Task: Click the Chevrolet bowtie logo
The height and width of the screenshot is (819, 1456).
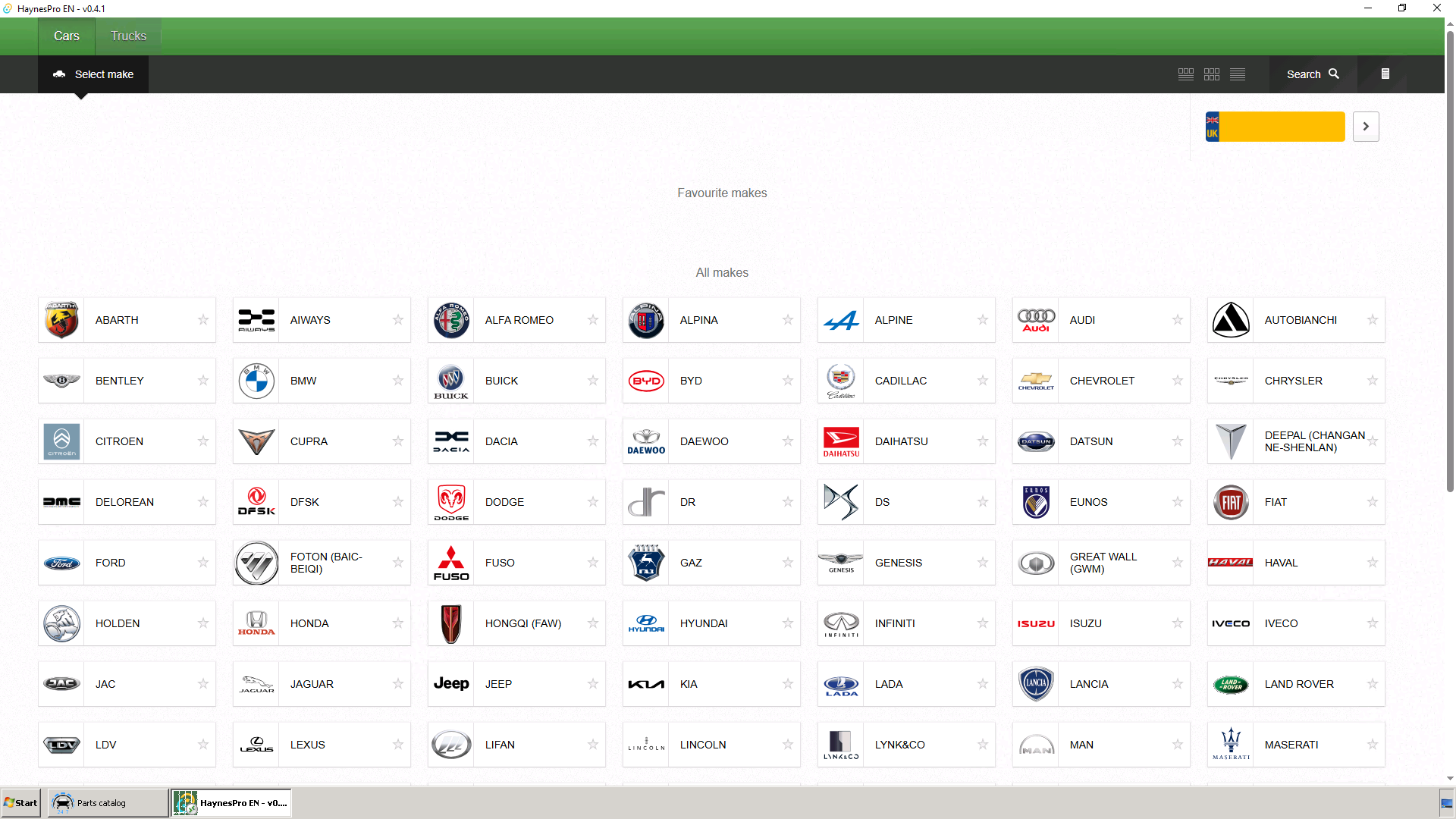Action: pyautogui.click(x=1036, y=381)
